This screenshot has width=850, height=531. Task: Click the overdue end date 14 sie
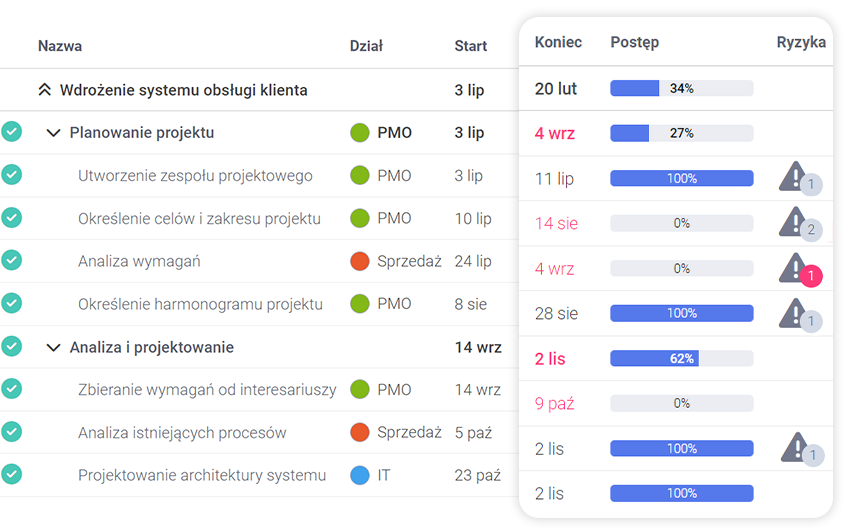556,224
